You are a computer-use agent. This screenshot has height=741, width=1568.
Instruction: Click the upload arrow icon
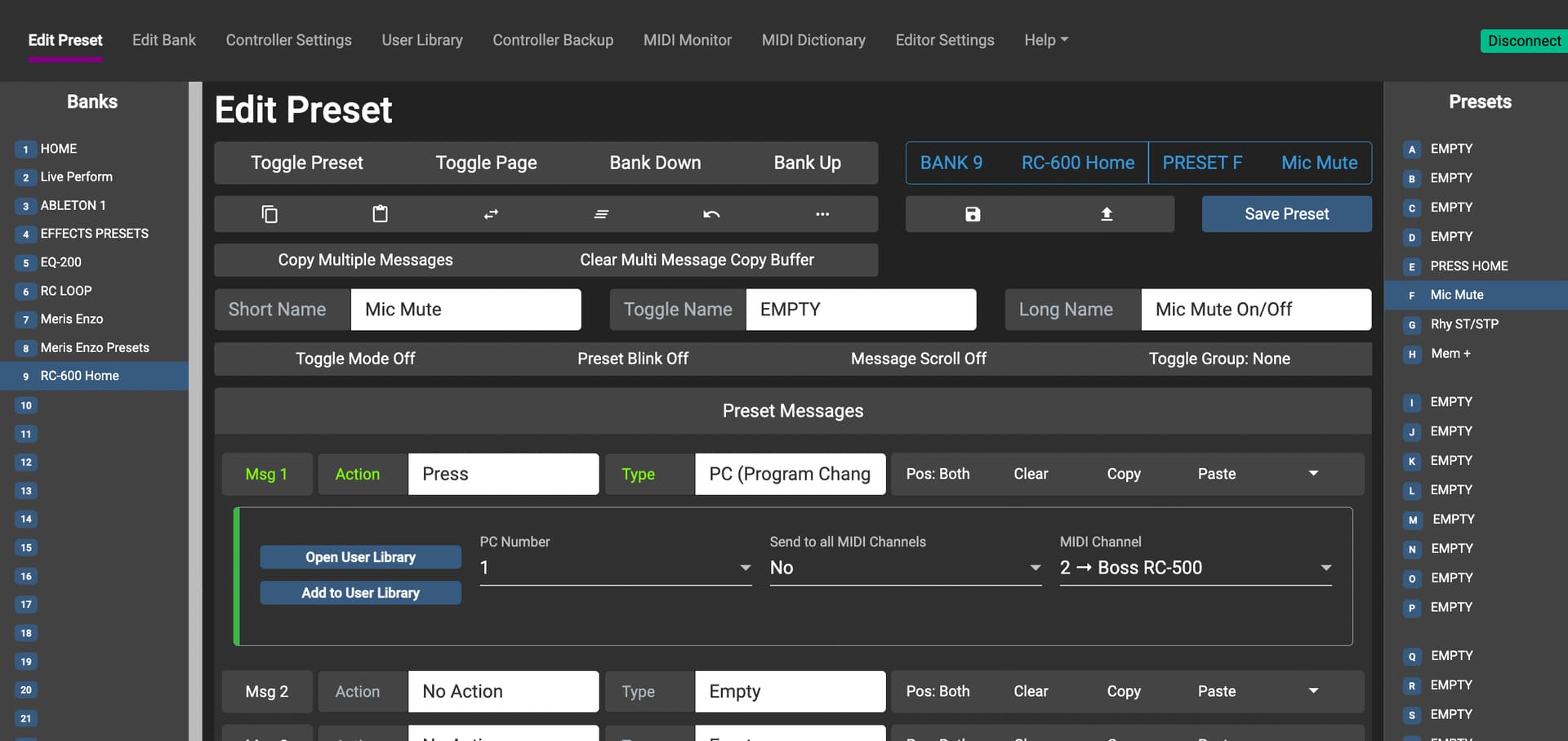pyautogui.click(x=1107, y=214)
